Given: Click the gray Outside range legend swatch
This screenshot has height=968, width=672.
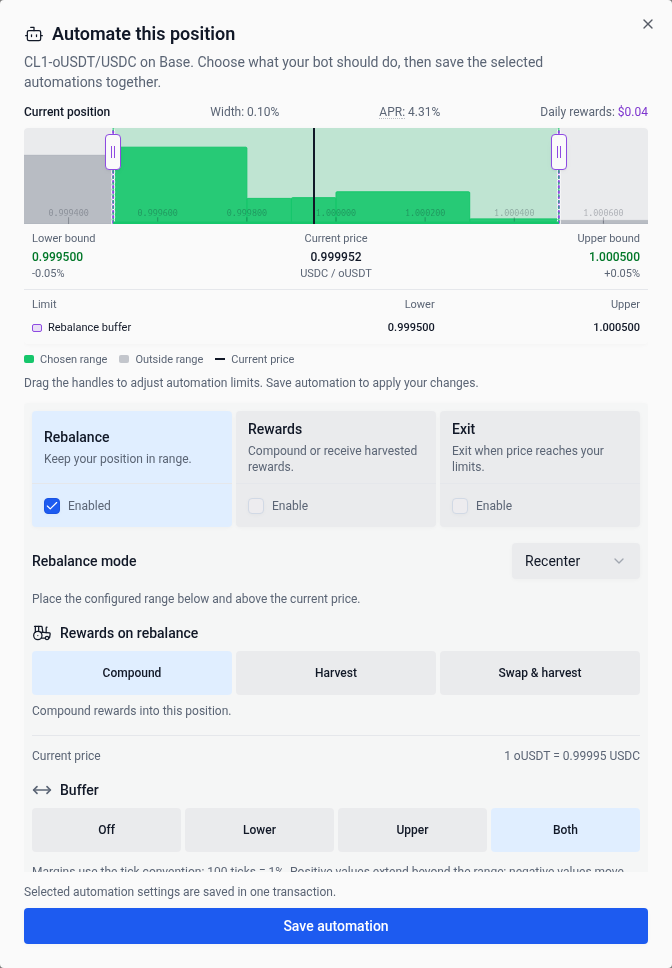Looking at the screenshot, I should click(x=124, y=359).
